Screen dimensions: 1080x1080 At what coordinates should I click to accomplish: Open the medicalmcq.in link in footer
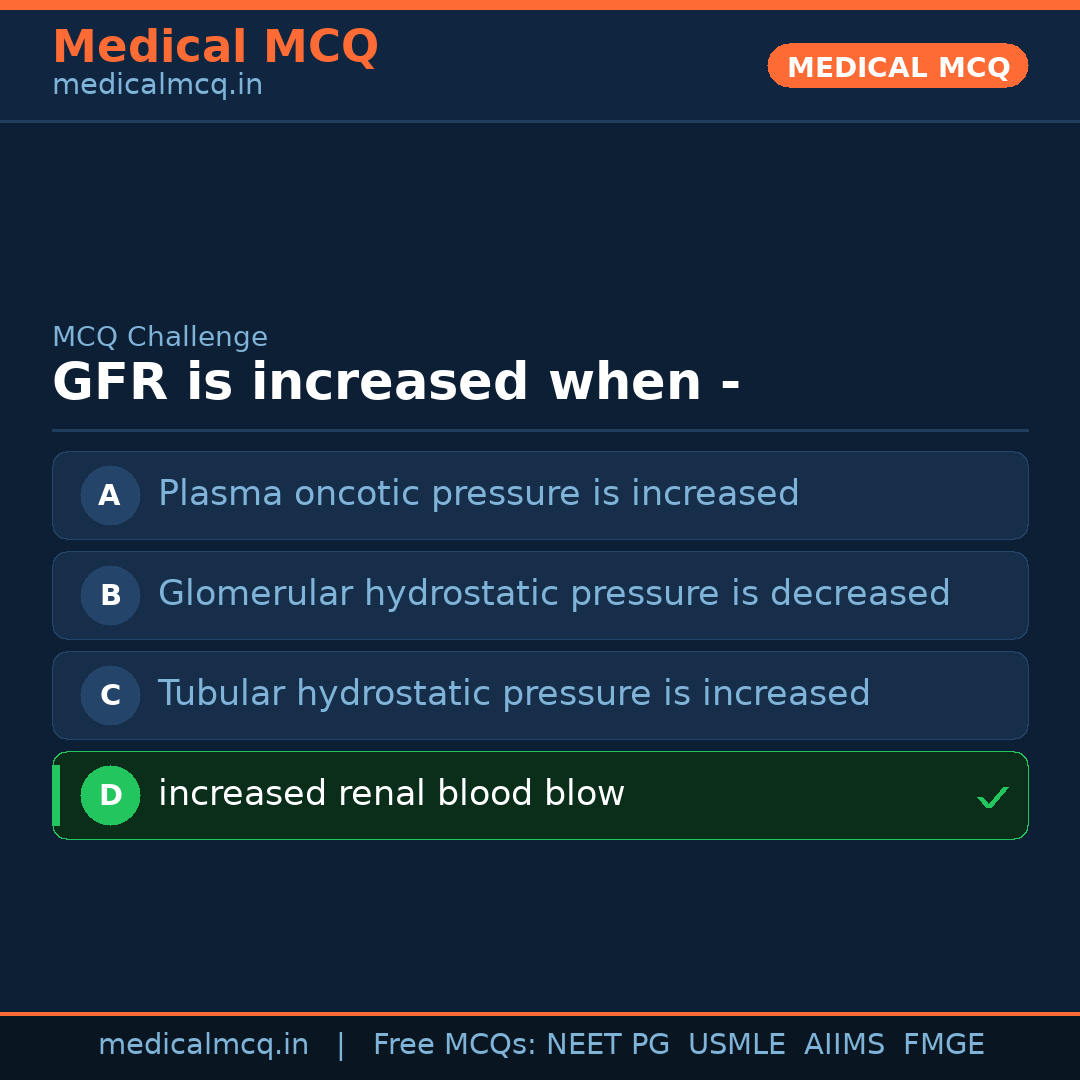(x=203, y=1045)
